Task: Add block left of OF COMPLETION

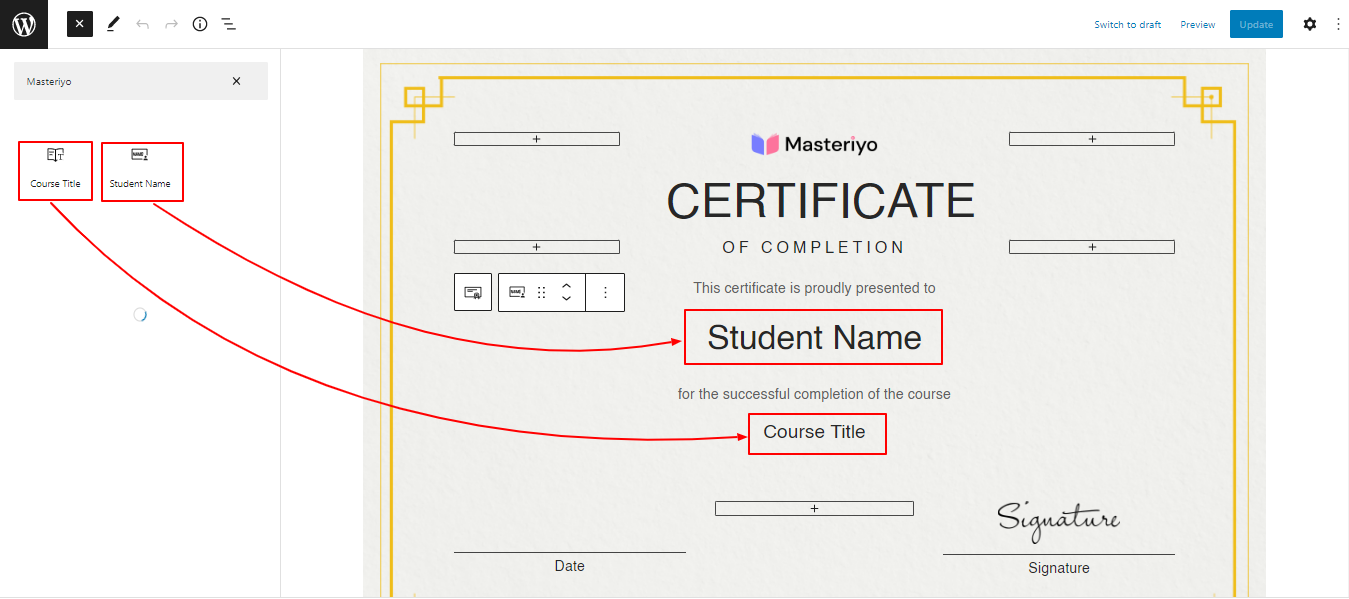Action: [x=537, y=247]
